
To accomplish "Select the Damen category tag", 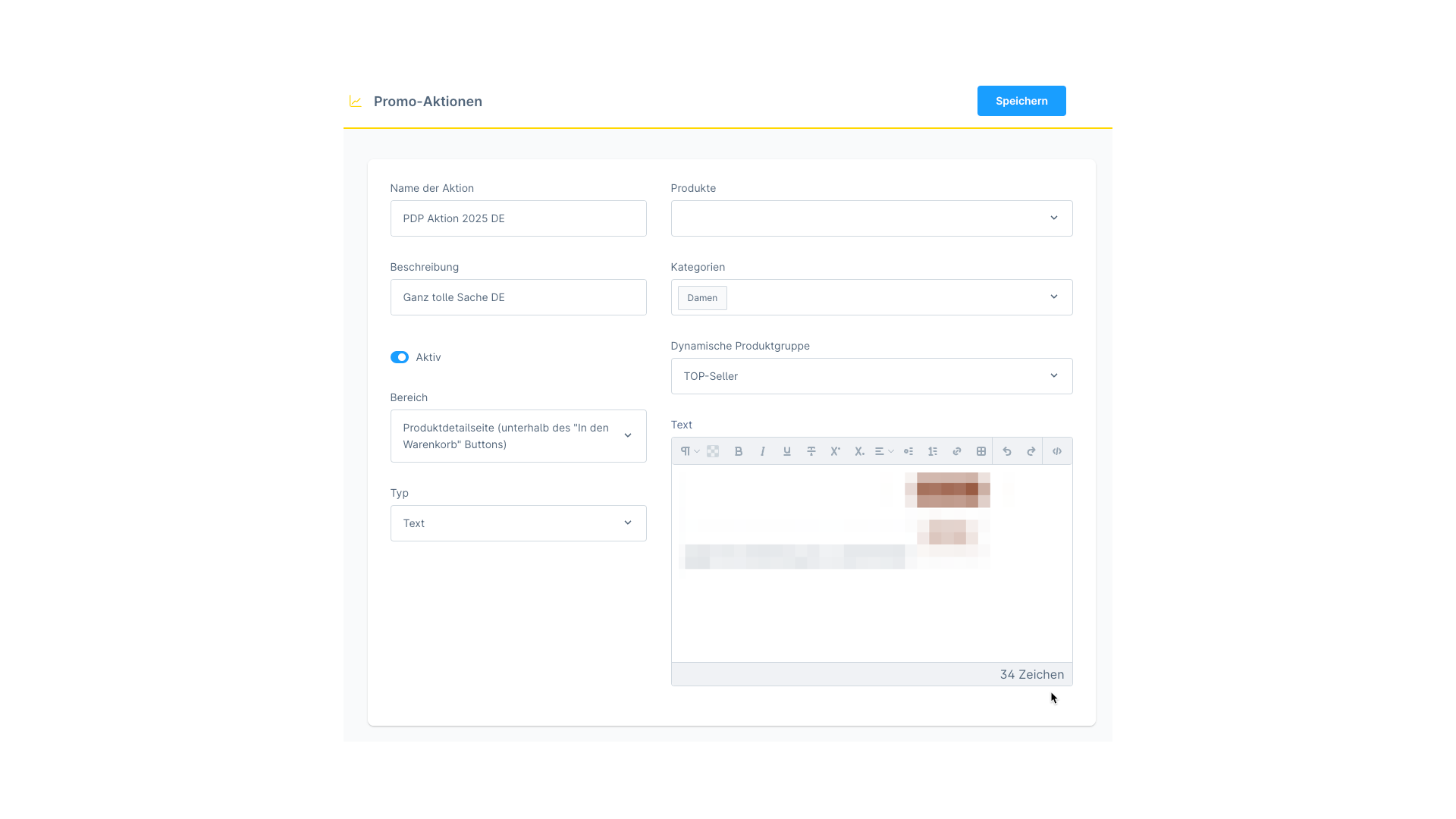I will pos(702,298).
